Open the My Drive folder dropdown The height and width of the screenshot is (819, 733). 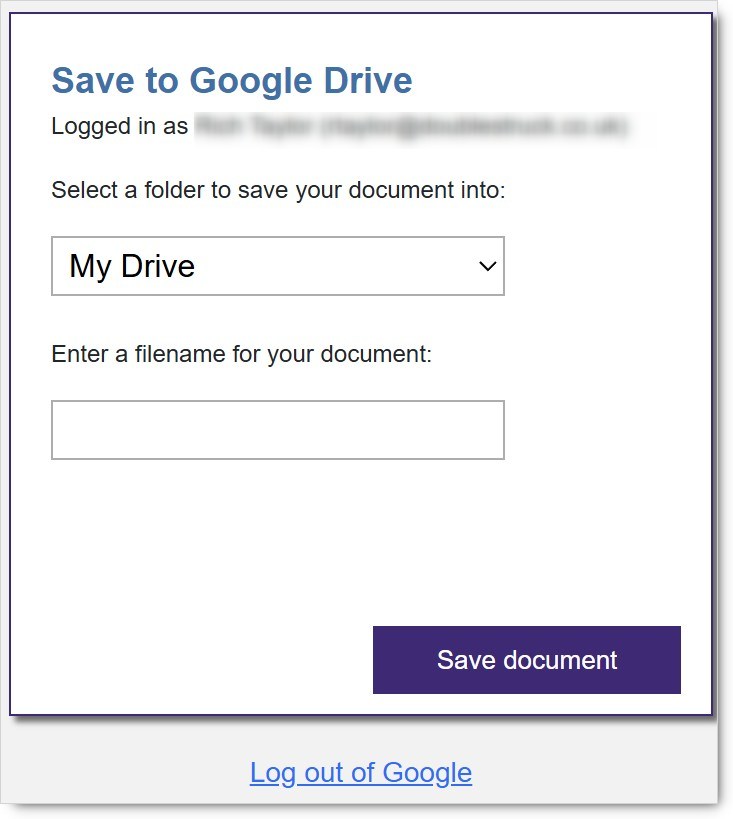tap(277, 266)
